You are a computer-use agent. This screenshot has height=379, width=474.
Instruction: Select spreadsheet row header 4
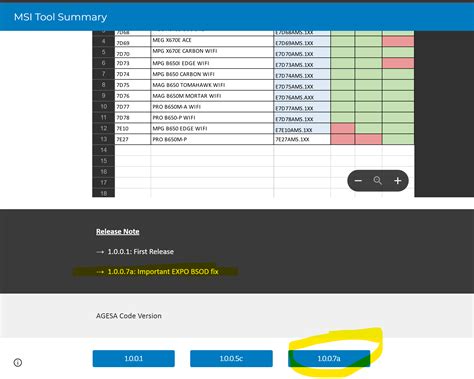pos(104,41)
